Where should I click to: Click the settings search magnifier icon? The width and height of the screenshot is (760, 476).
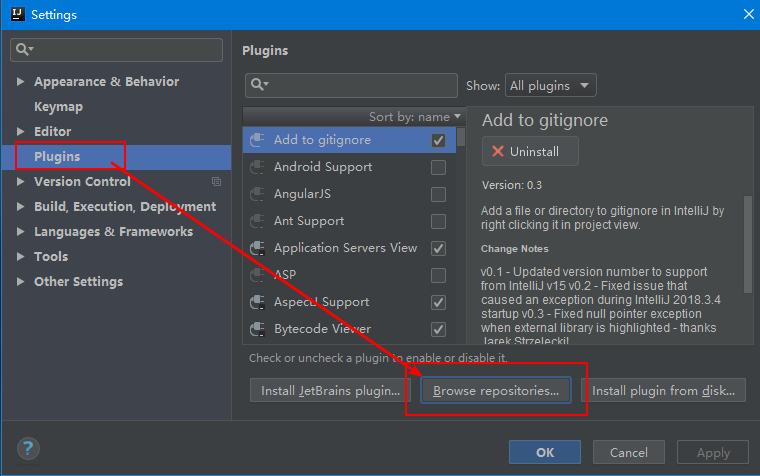(x=23, y=49)
